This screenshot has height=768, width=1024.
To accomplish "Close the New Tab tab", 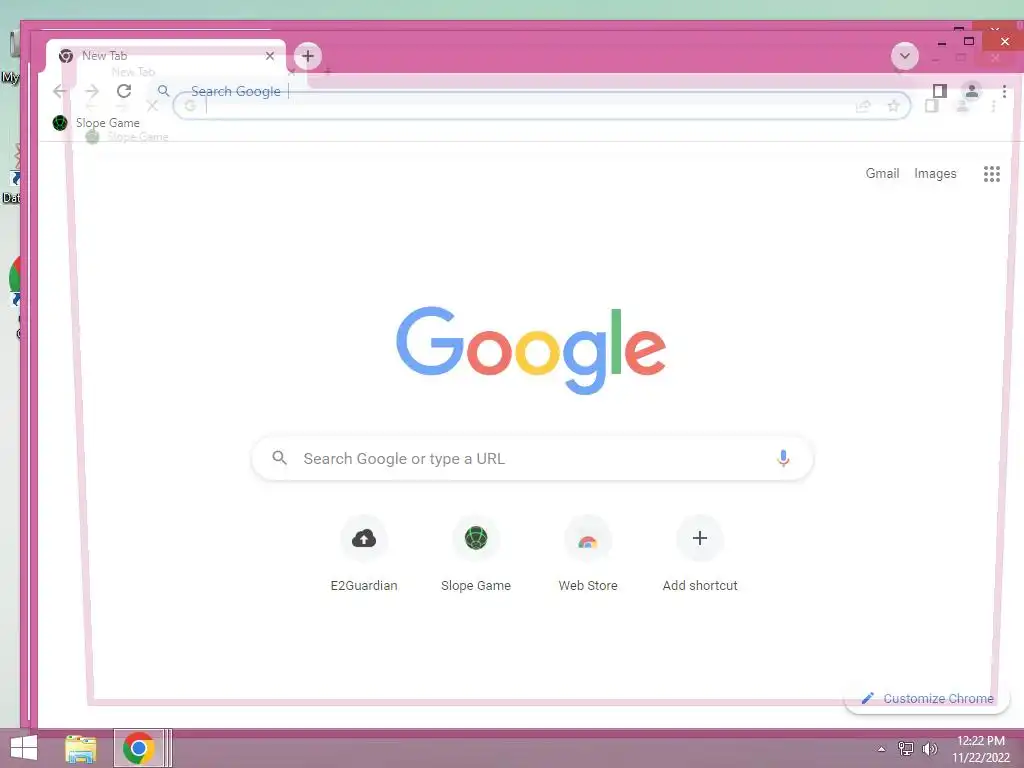I will 270,56.
